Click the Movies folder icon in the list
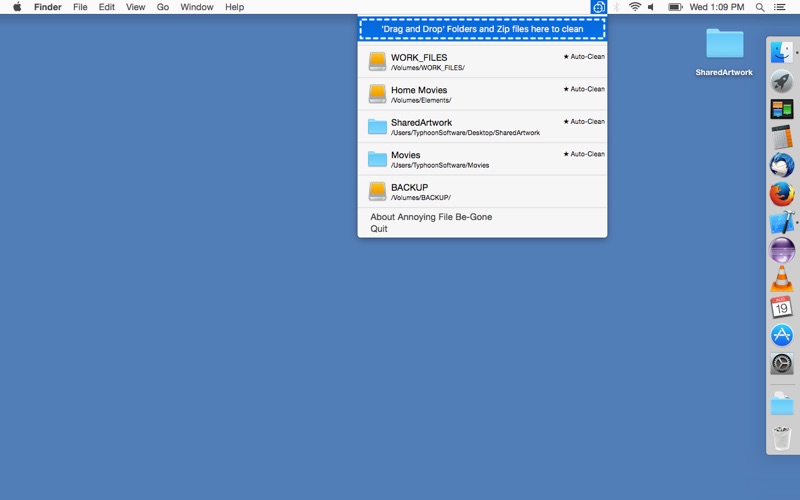Screen dimensions: 800x500 pos(377,159)
